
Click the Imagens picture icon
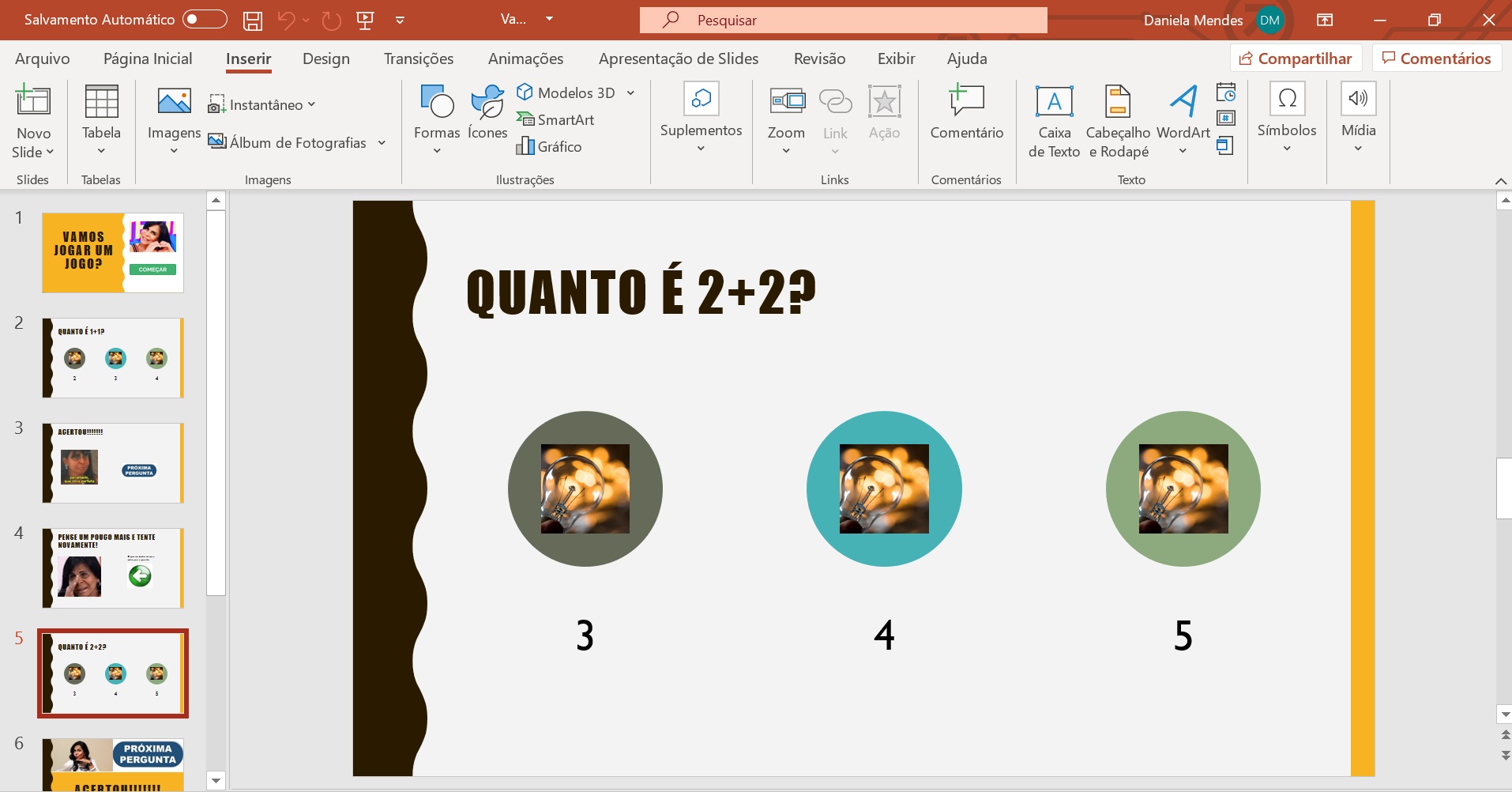click(174, 101)
